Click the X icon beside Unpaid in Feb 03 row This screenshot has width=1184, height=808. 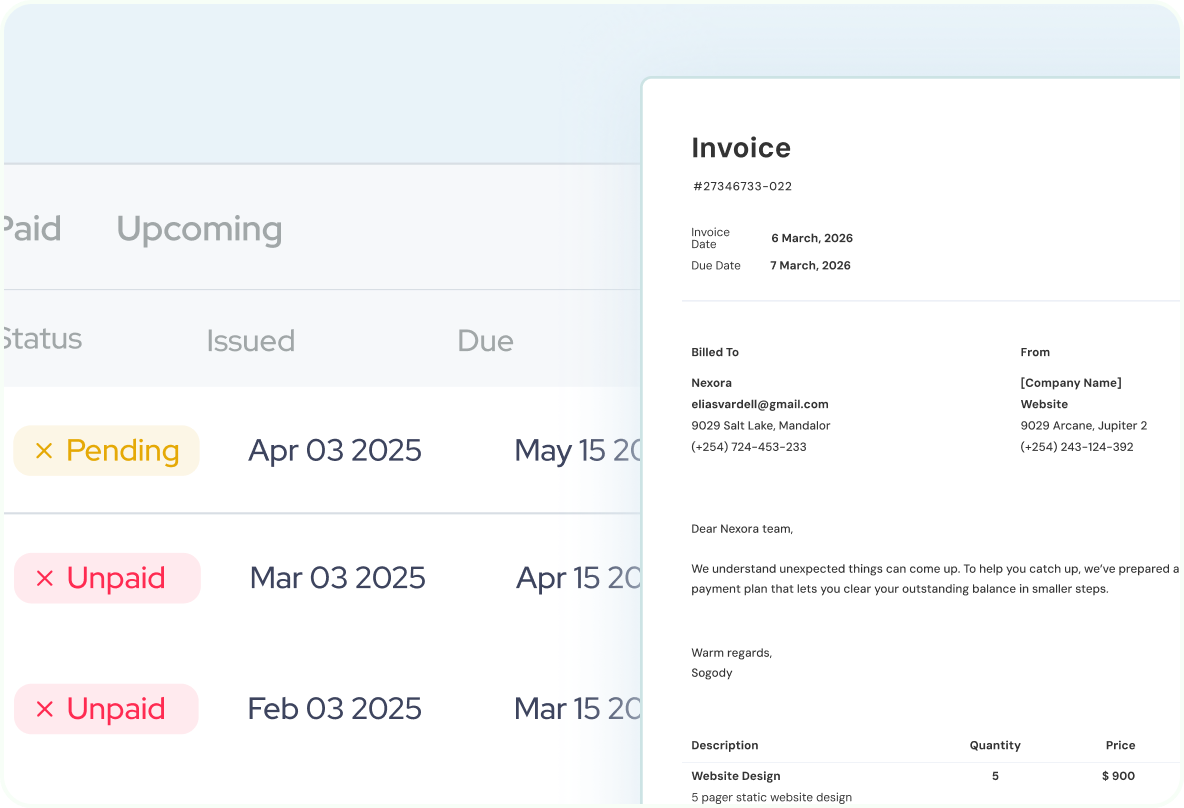(x=45, y=709)
